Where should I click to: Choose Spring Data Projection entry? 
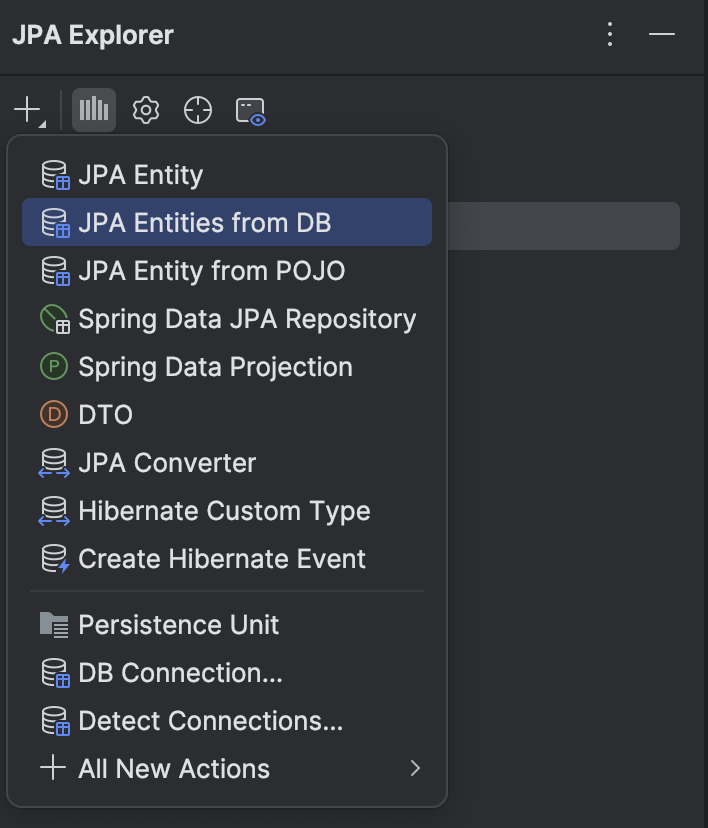[227, 367]
